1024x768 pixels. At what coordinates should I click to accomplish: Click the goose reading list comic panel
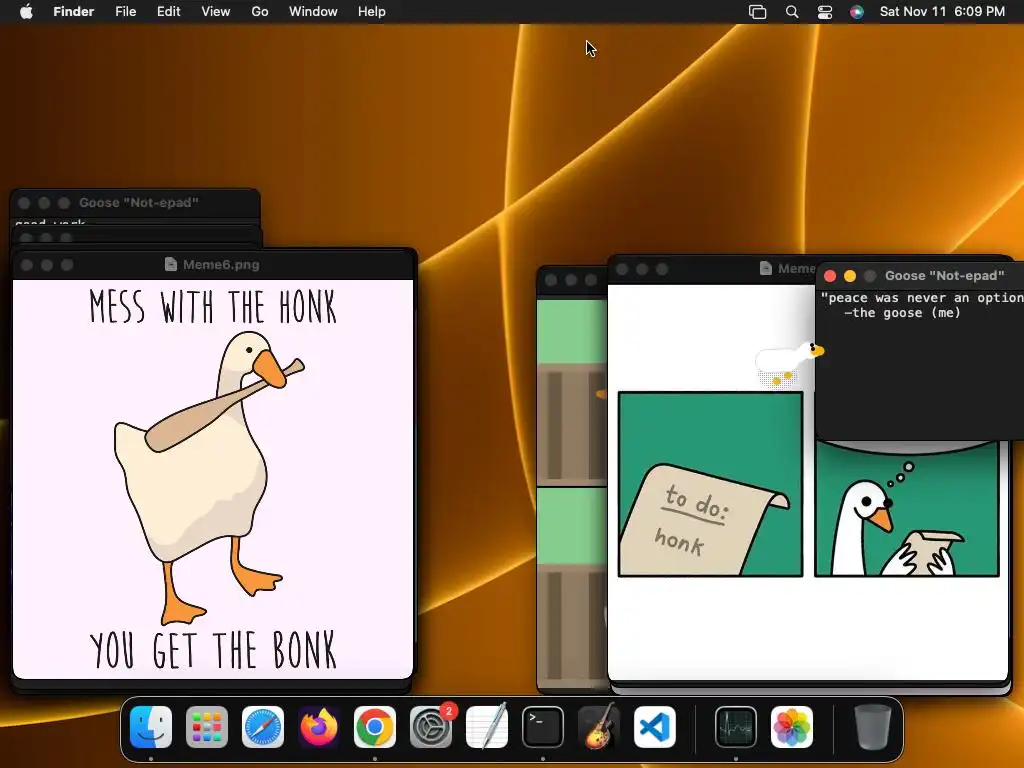[x=907, y=509]
